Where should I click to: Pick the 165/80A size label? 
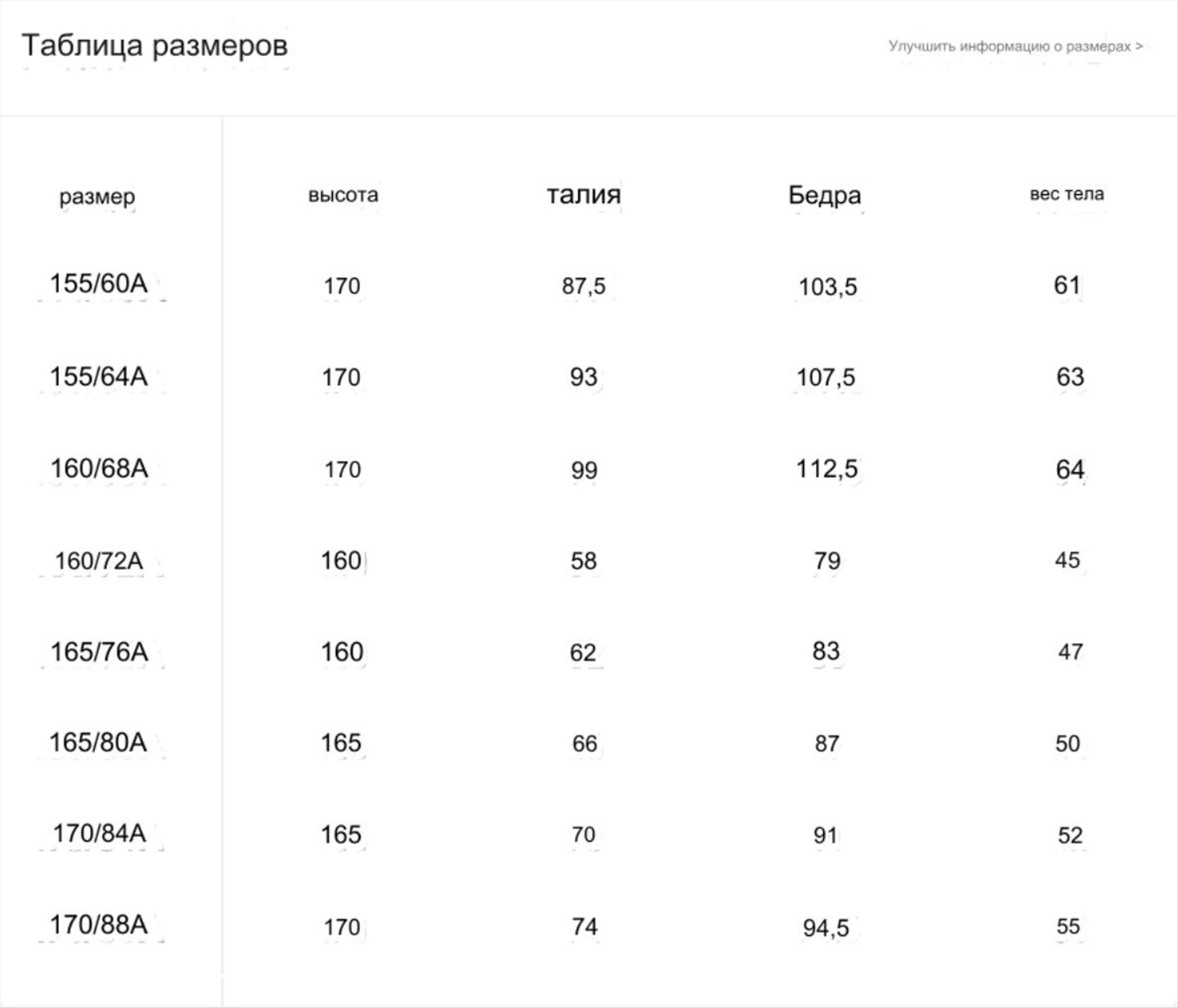[98, 742]
